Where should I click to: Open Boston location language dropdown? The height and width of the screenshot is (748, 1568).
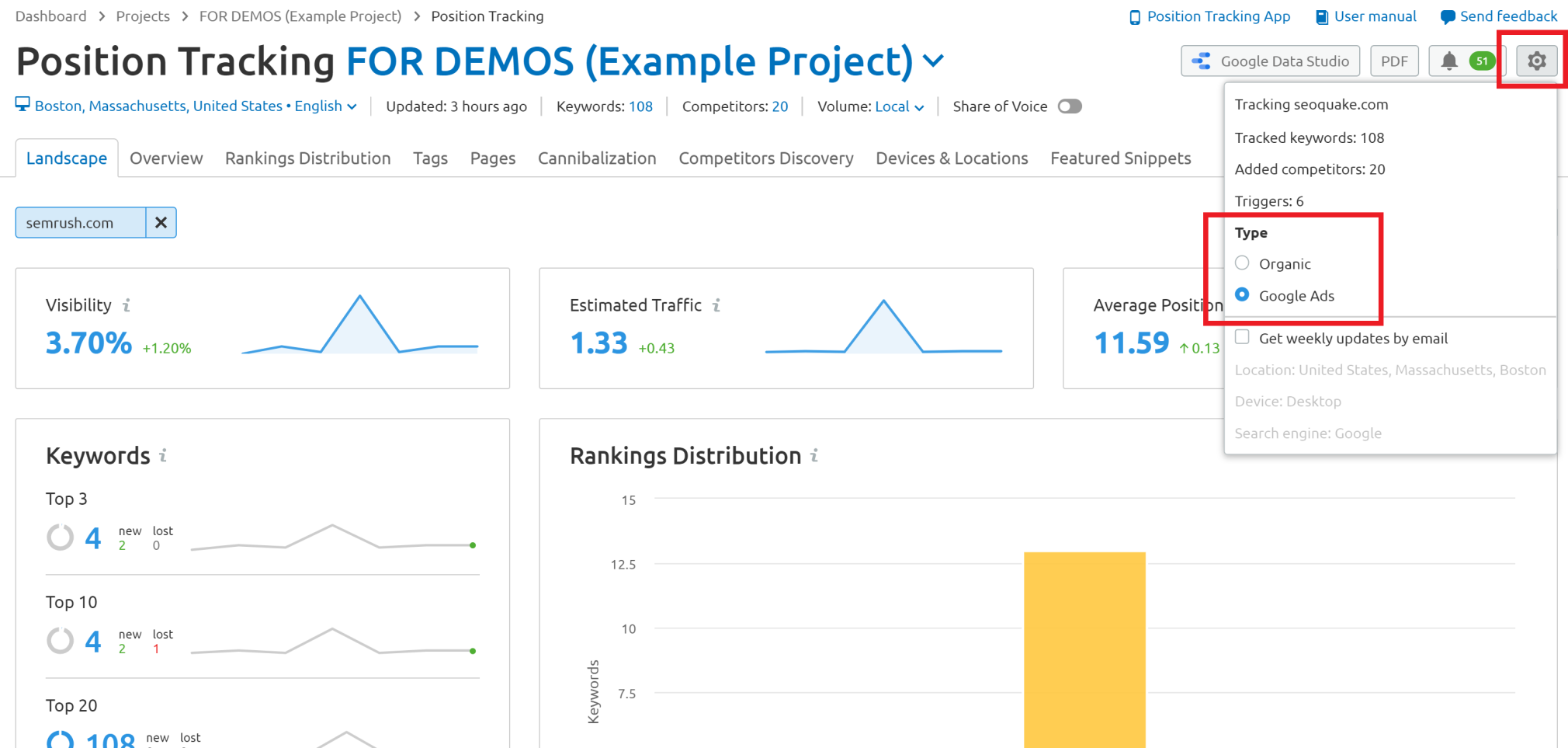(x=196, y=106)
